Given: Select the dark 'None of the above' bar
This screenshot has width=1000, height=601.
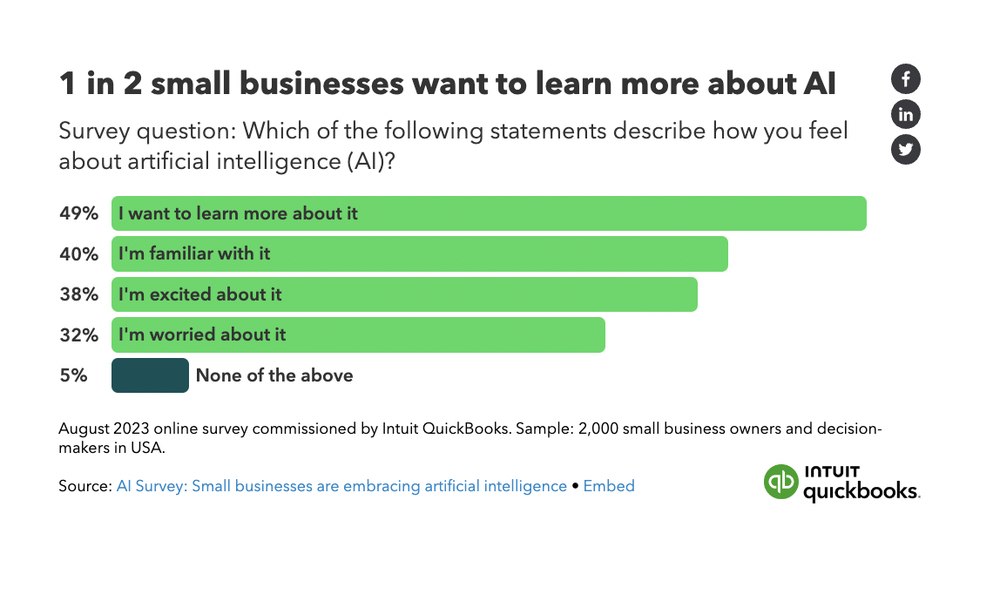Looking at the screenshot, I should coord(149,375).
